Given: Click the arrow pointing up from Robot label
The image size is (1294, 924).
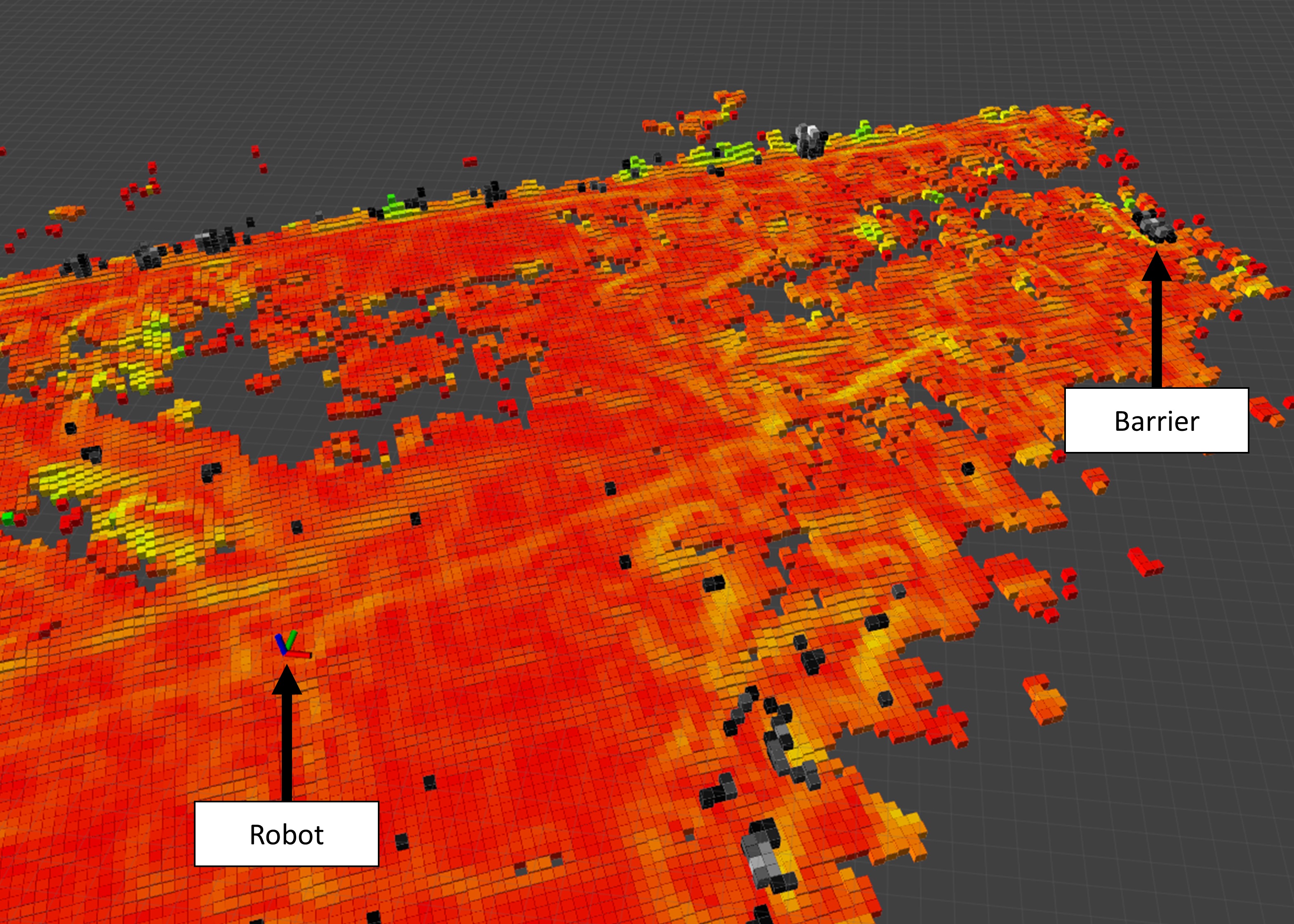Looking at the screenshot, I should [286, 734].
